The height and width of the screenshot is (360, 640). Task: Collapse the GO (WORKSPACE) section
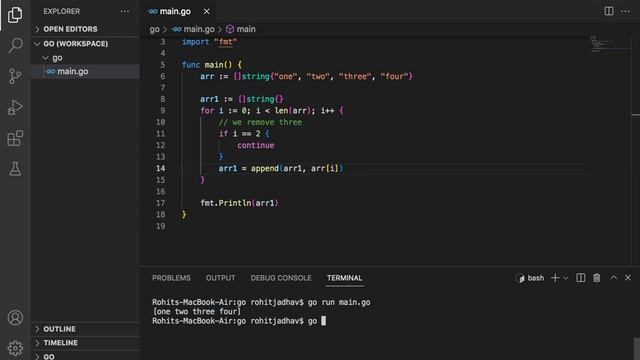pyautogui.click(x=85, y=44)
